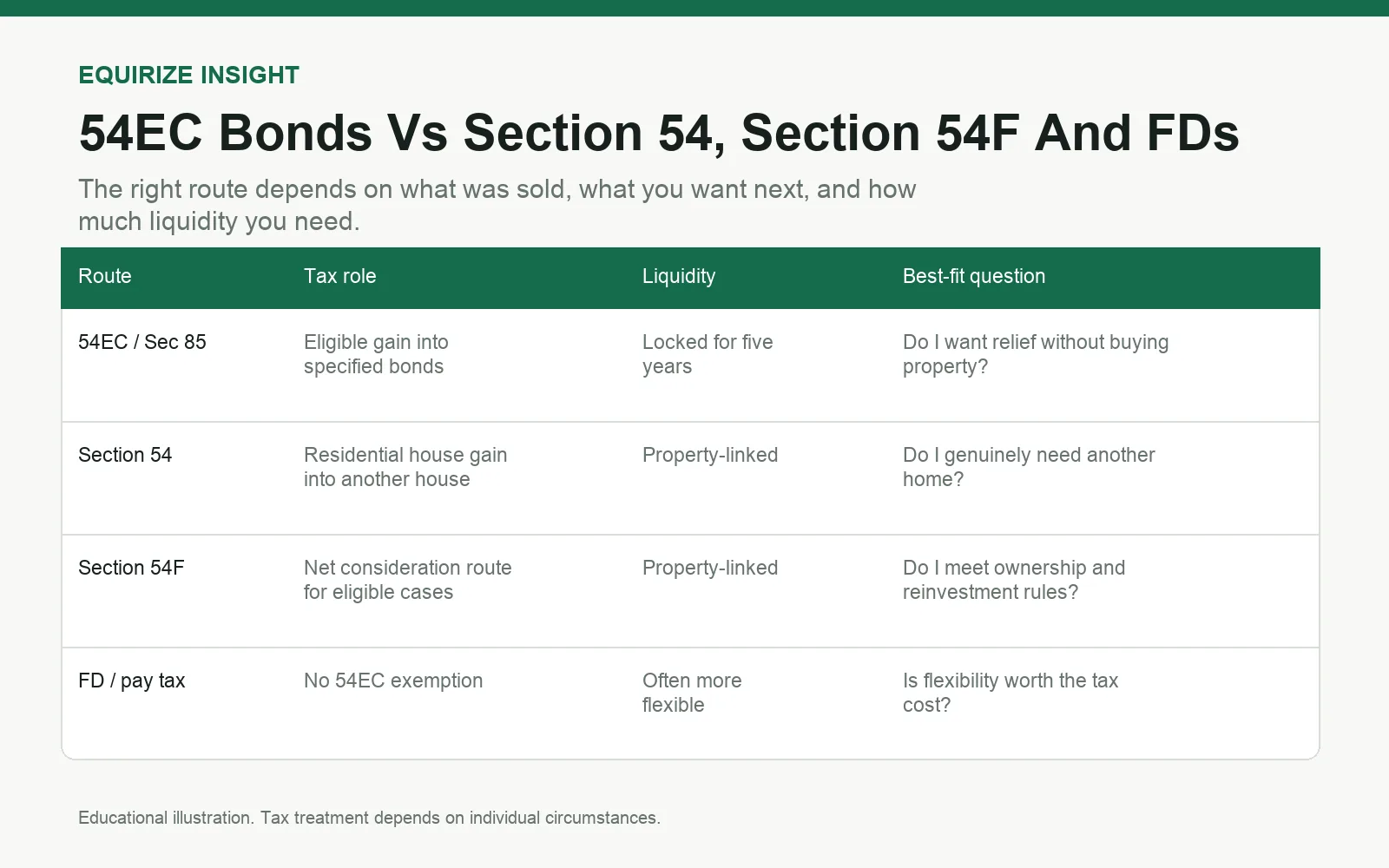This screenshot has width=1389, height=868.
Task: Click the Educational illustration footnote text
Action: pos(369,818)
